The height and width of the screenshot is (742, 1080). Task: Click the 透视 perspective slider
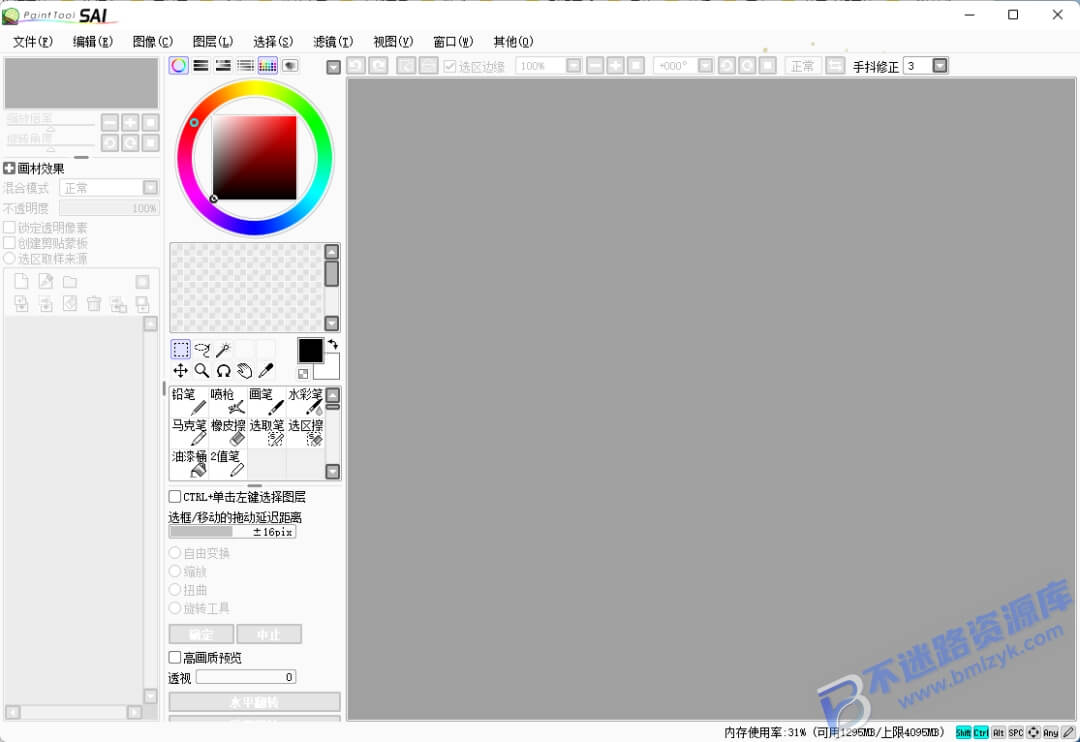coord(246,677)
